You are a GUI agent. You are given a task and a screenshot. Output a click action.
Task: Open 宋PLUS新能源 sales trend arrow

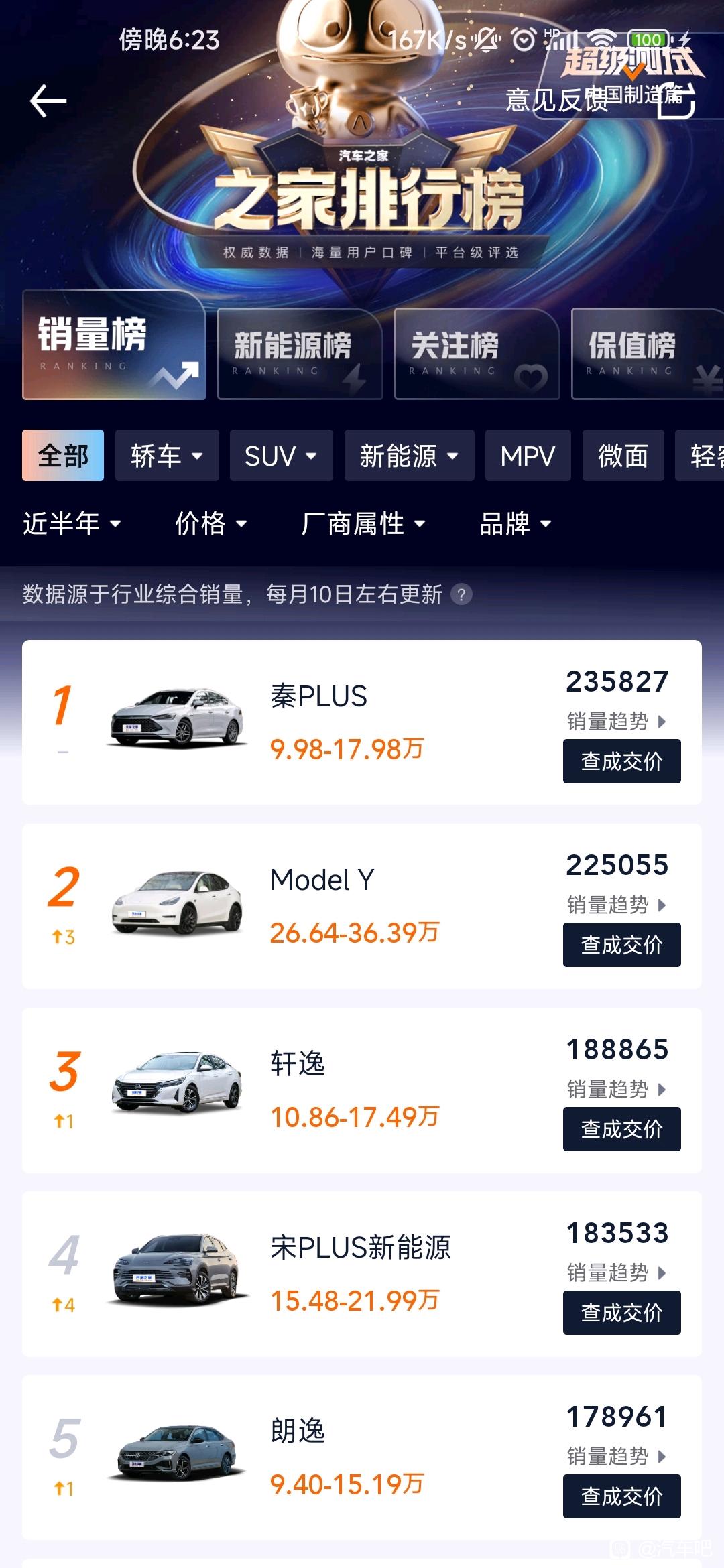[x=662, y=1273]
